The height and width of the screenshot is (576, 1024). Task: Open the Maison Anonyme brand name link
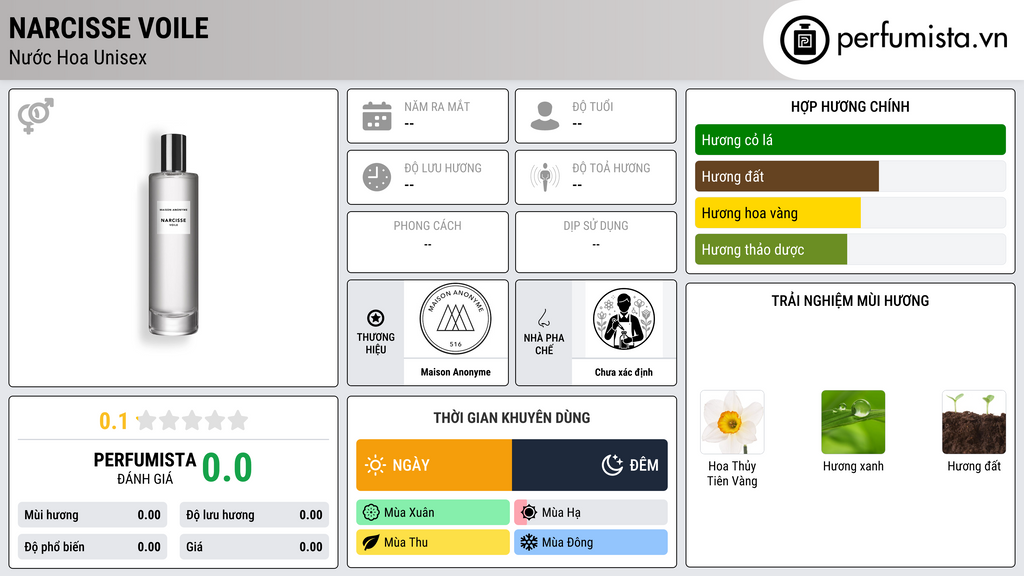[455, 372]
